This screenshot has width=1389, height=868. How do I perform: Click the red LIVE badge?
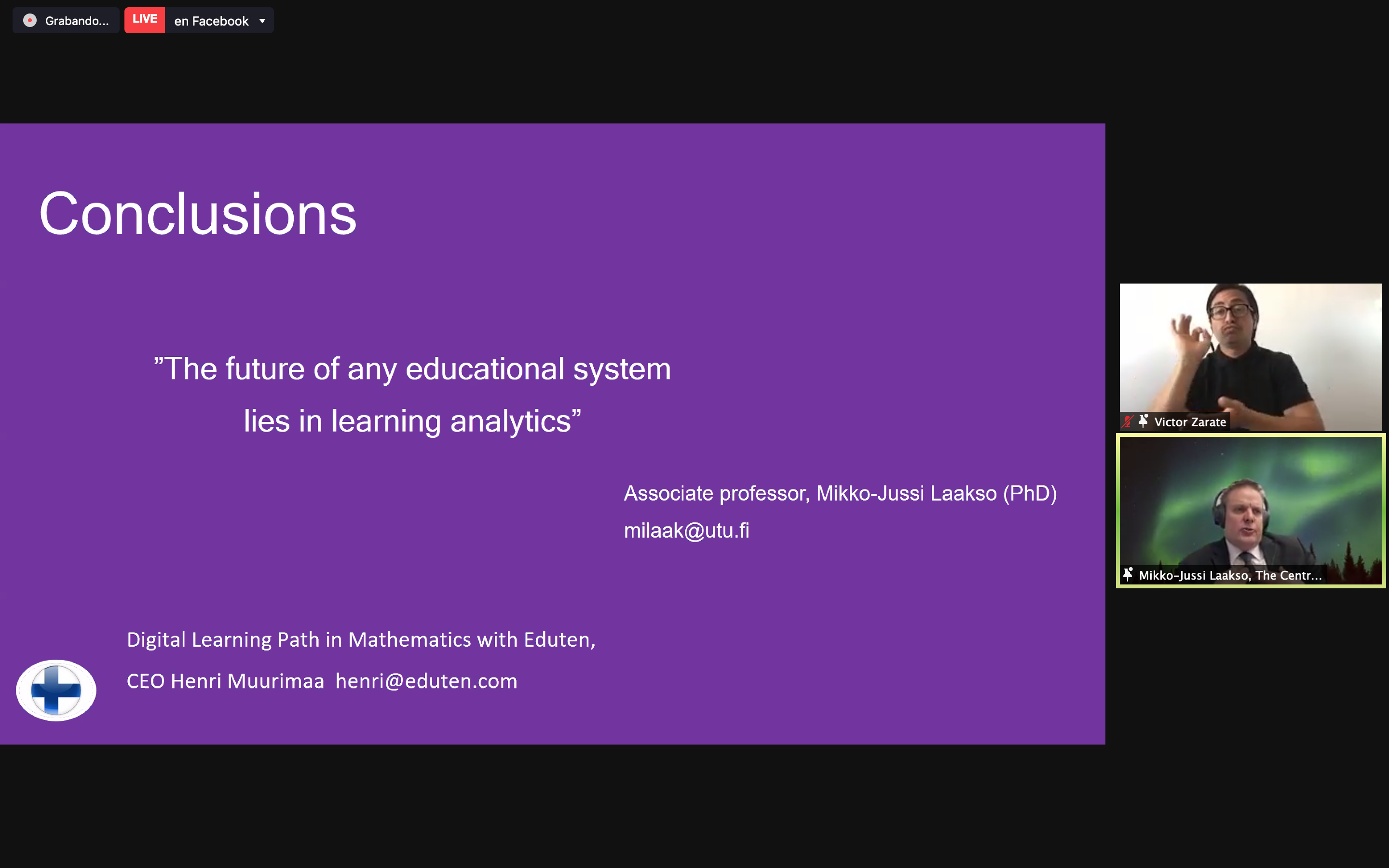point(145,19)
